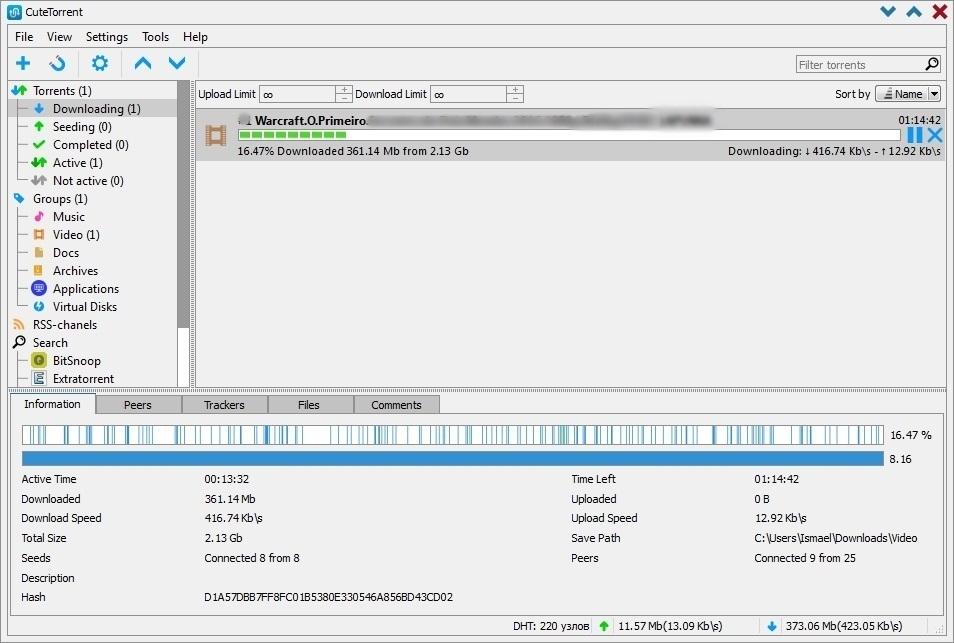Click the blue download arrow in status bar
This screenshot has height=643, width=954.
tap(771, 626)
